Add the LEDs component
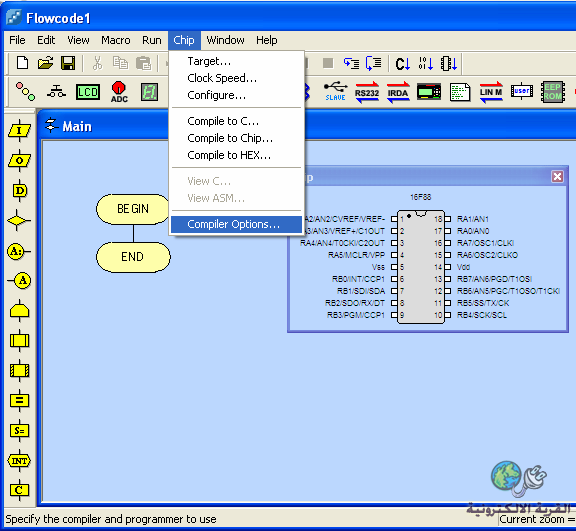Screen dimensions: 576x531 tap(25, 91)
